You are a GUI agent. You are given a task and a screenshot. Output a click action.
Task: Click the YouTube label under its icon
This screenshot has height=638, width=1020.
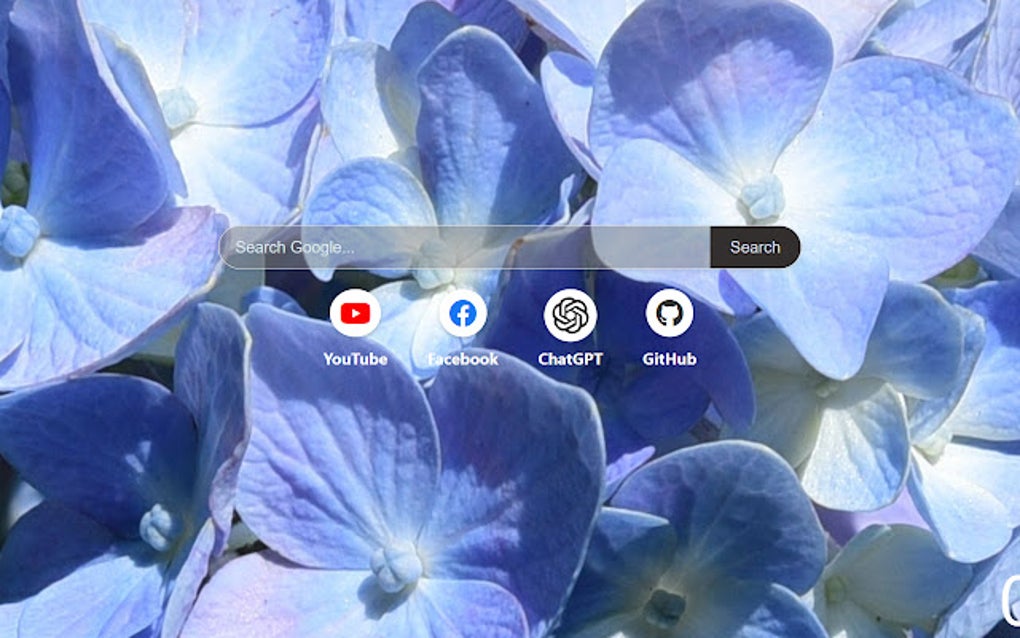(356, 358)
